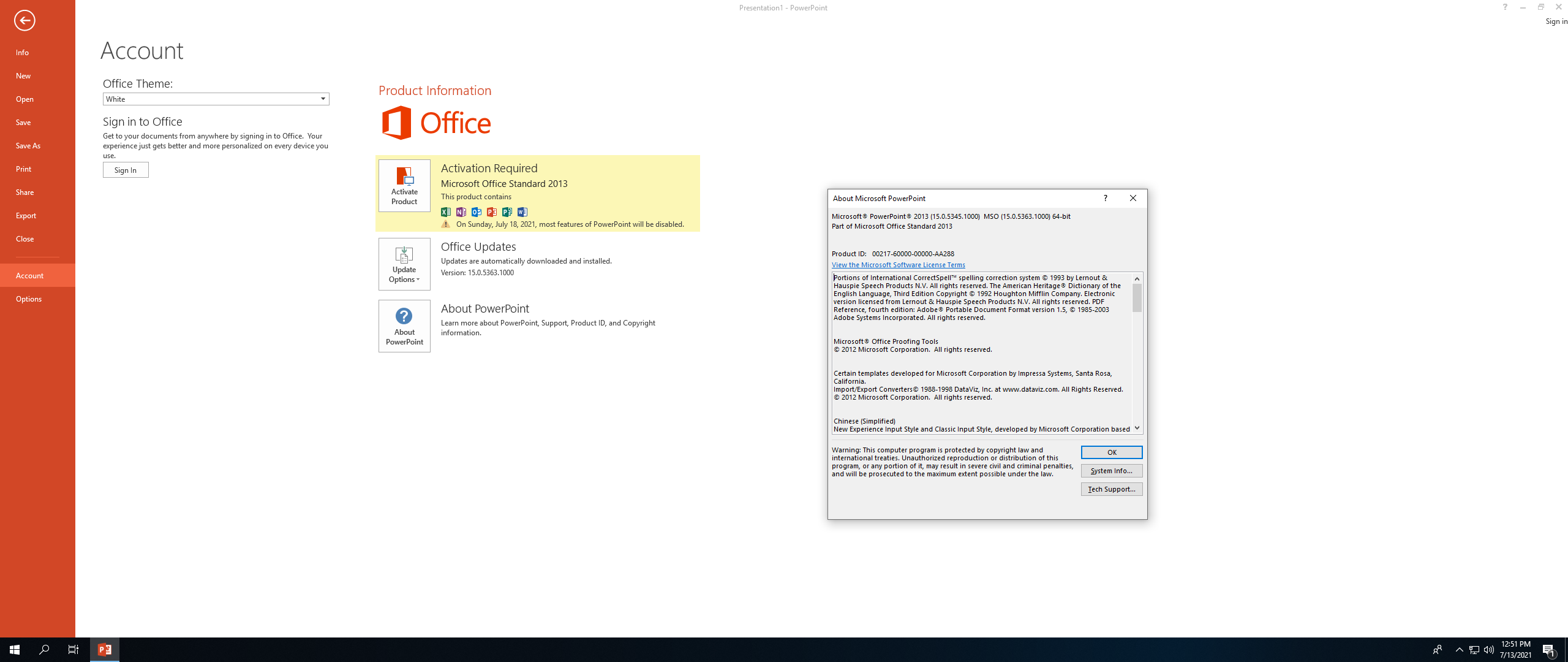Click the taskbar clock showing 12:51 PM
Image resolution: width=1568 pixels, height=662 pixels.
(1516, 650)
